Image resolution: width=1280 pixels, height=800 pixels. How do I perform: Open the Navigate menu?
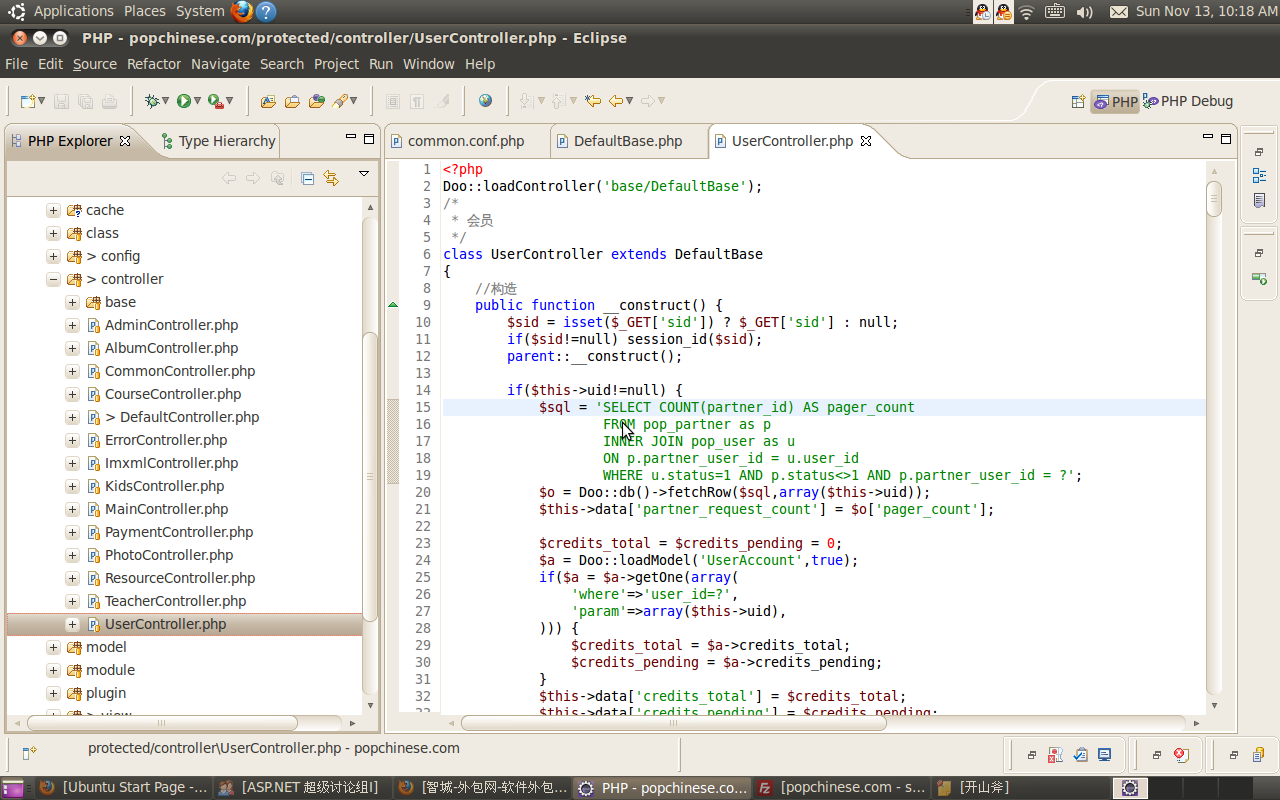220,64
